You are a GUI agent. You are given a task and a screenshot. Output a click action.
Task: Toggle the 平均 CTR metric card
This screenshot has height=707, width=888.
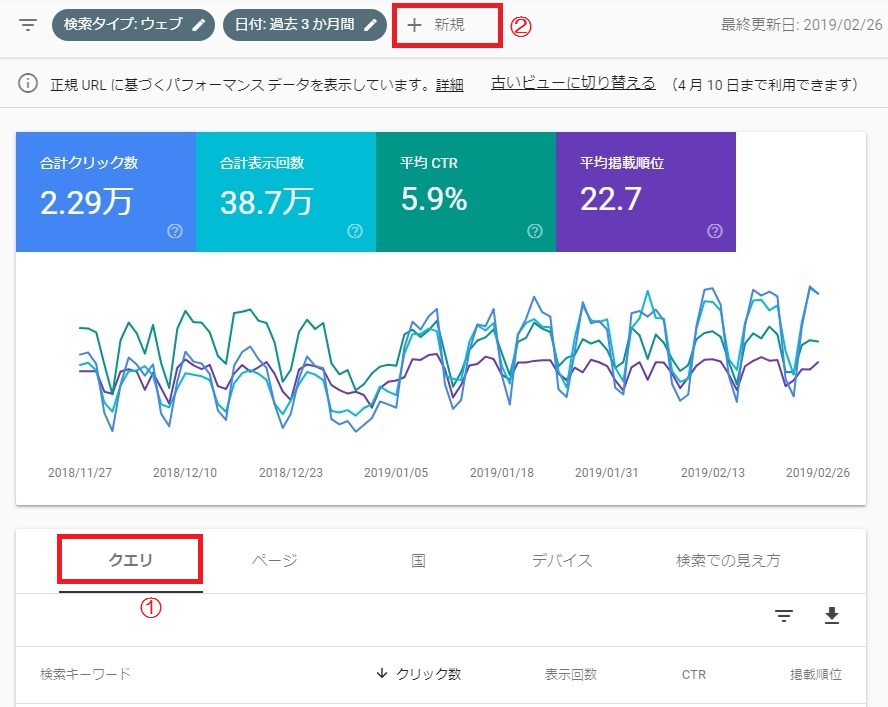pyautogui.click(x=465, y=191)
